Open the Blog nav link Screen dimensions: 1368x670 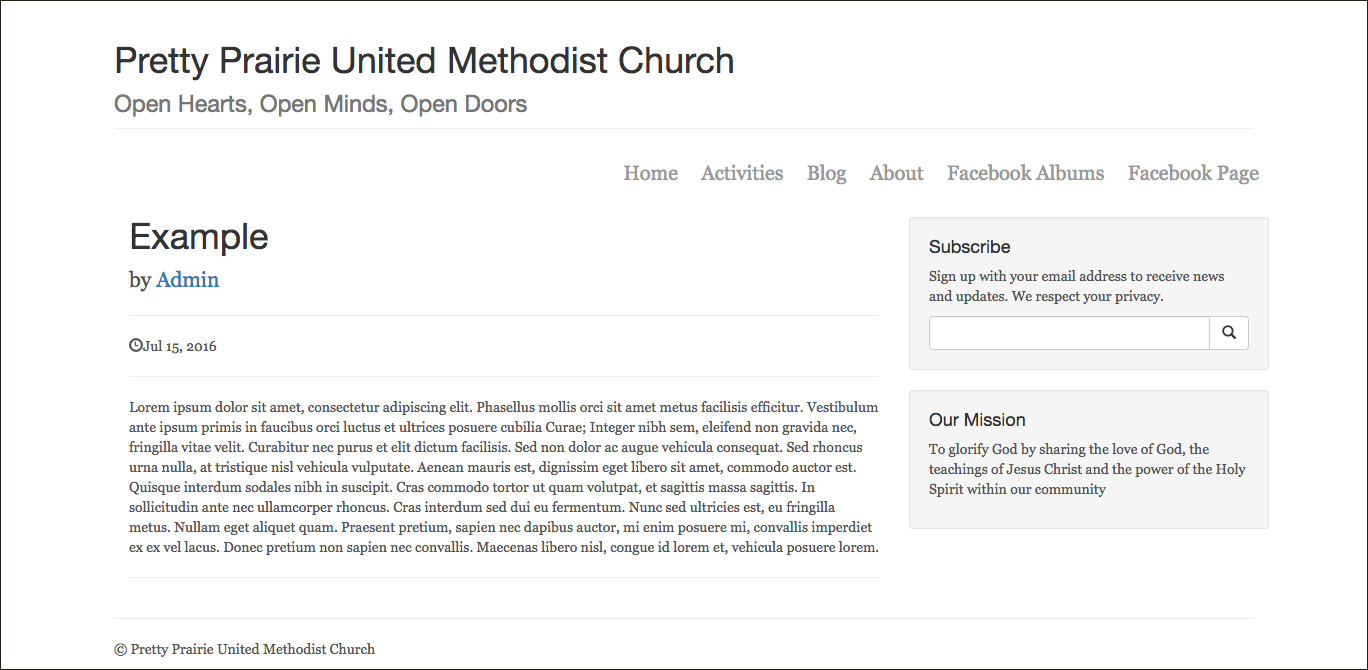pos(826,173)
